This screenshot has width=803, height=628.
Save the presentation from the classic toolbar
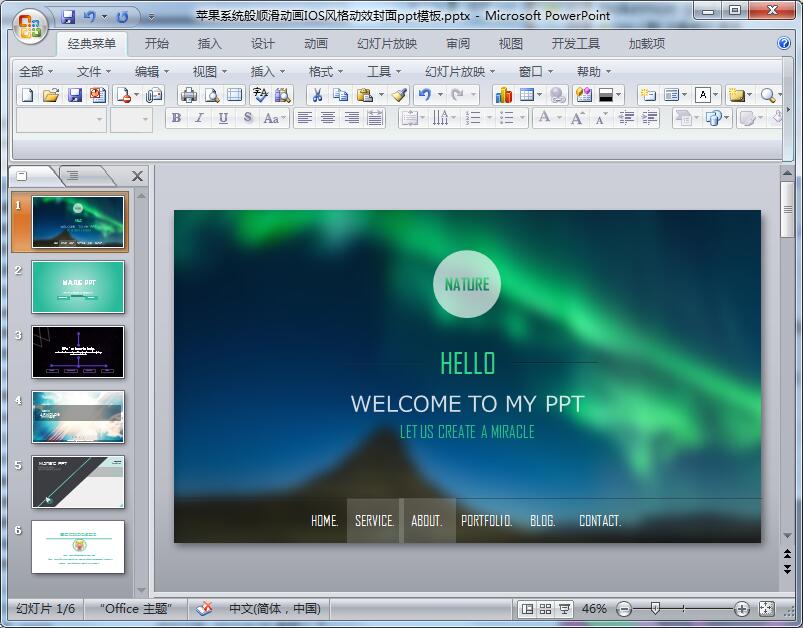coord(75,95)
